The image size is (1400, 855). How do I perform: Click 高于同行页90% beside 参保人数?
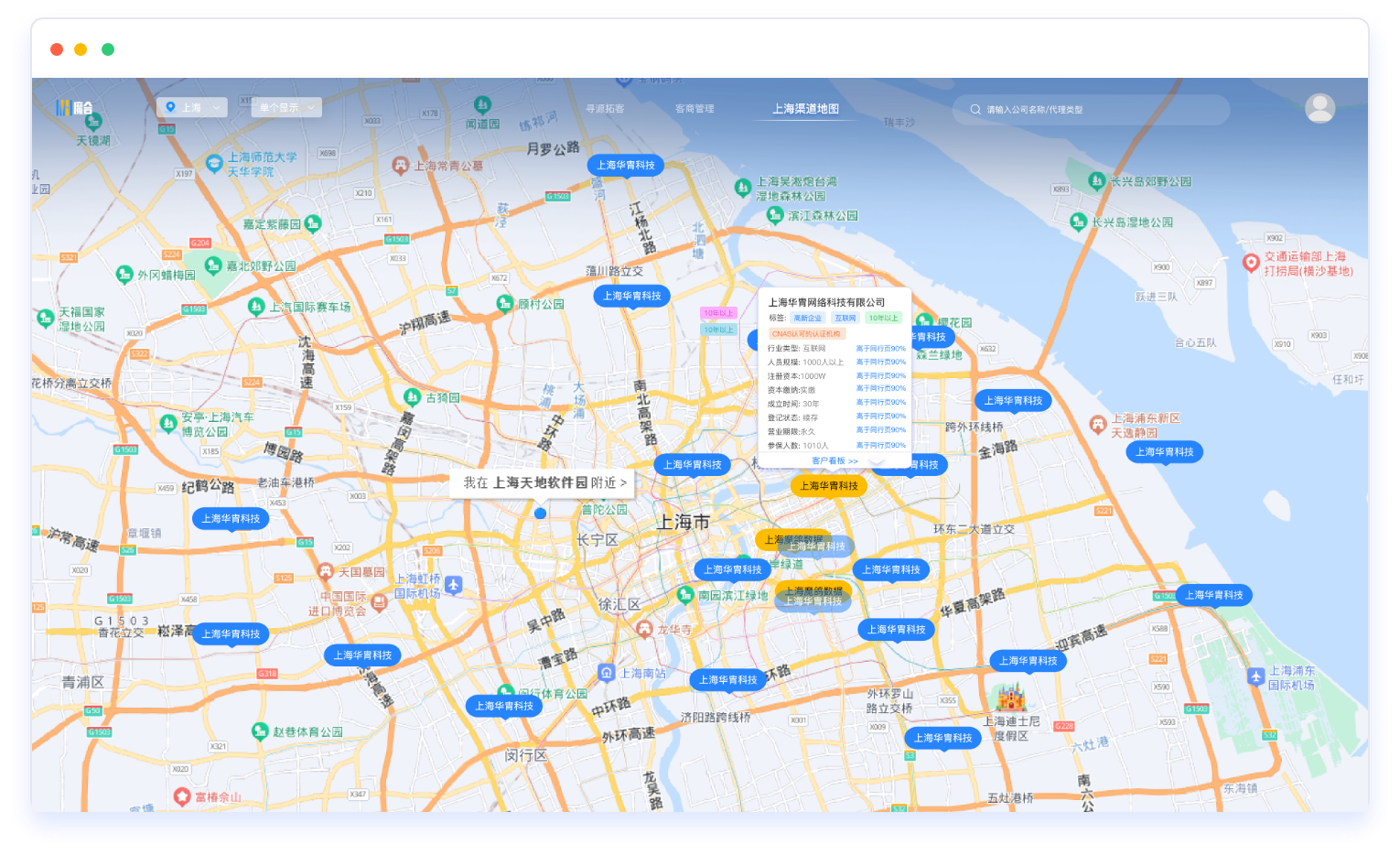(880, 446)
